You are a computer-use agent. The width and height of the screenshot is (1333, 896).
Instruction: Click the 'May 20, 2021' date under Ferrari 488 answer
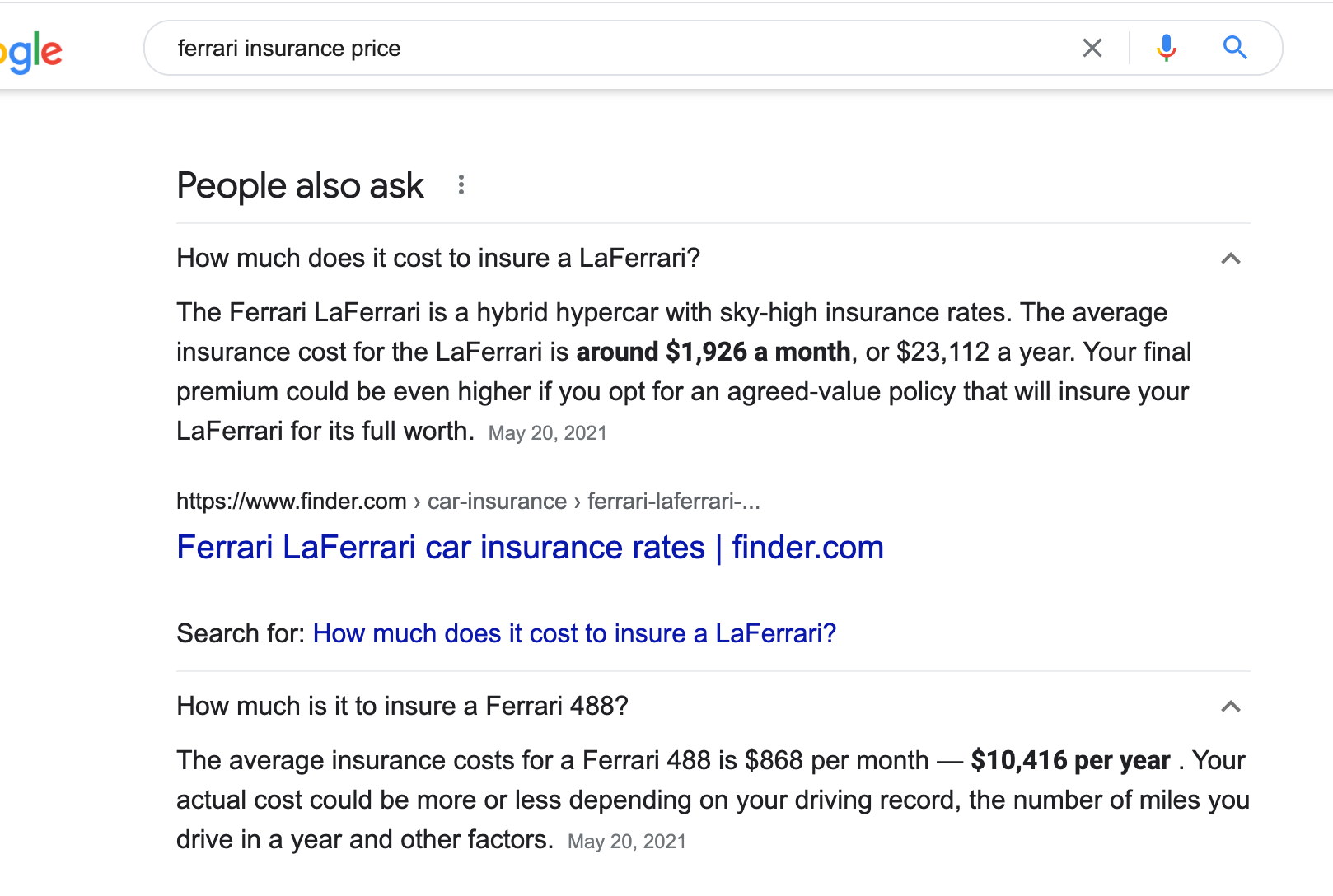627,842
